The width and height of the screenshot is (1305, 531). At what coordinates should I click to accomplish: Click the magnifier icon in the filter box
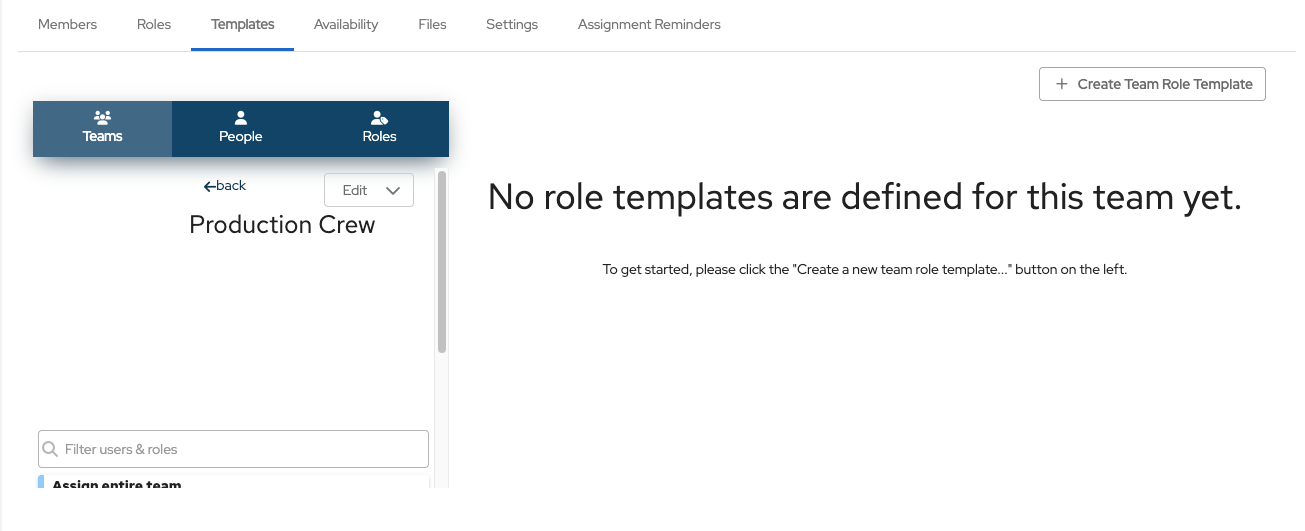click(x=51, y=449)
